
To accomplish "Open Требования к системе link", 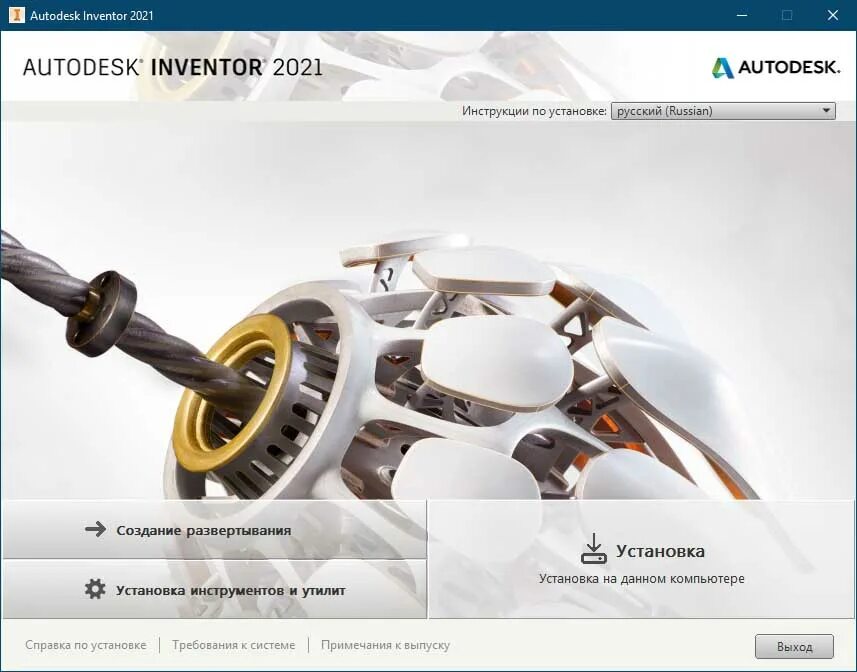I will (x=233, y=645).
